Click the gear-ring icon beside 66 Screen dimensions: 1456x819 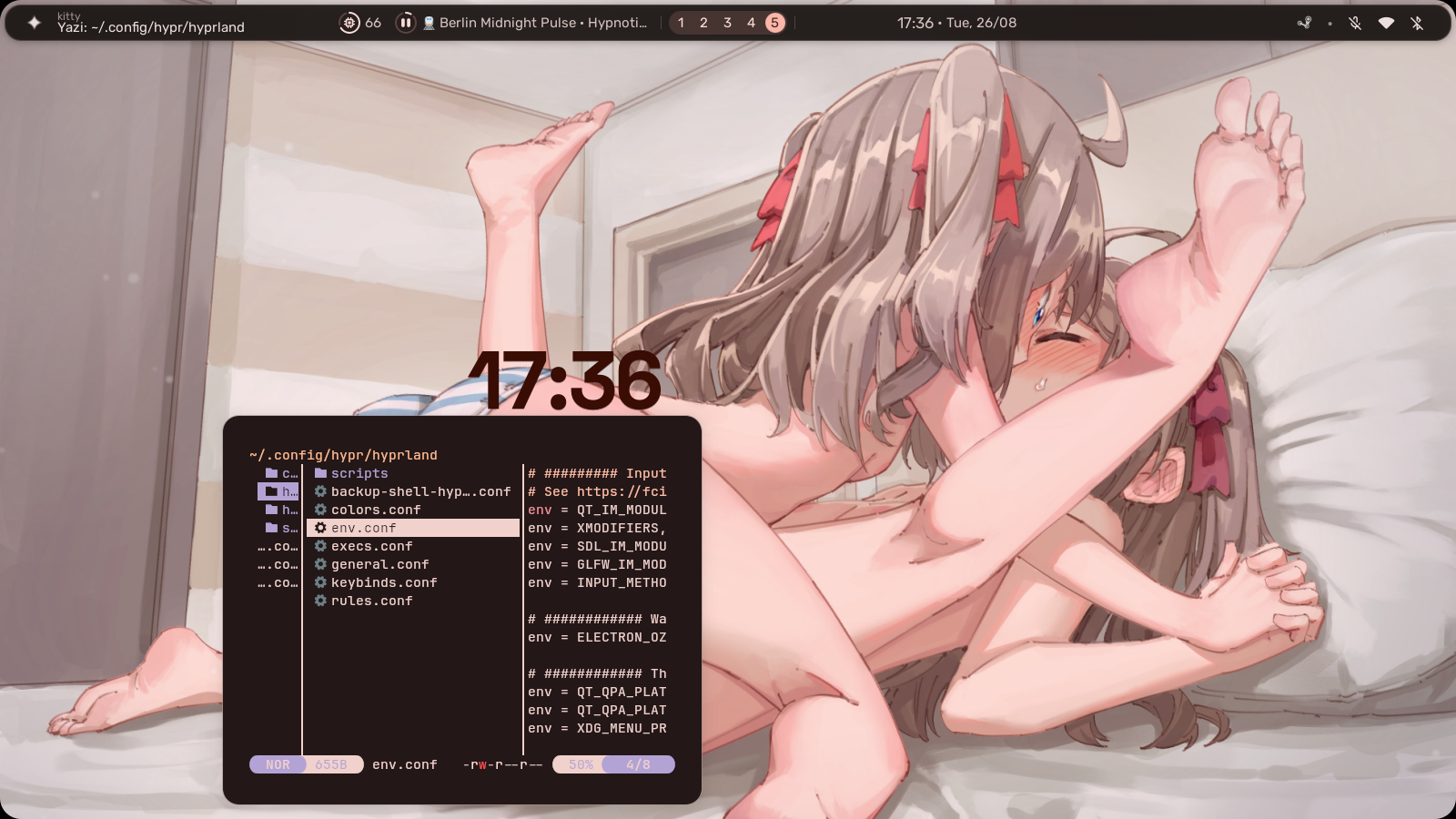point(349,23)
